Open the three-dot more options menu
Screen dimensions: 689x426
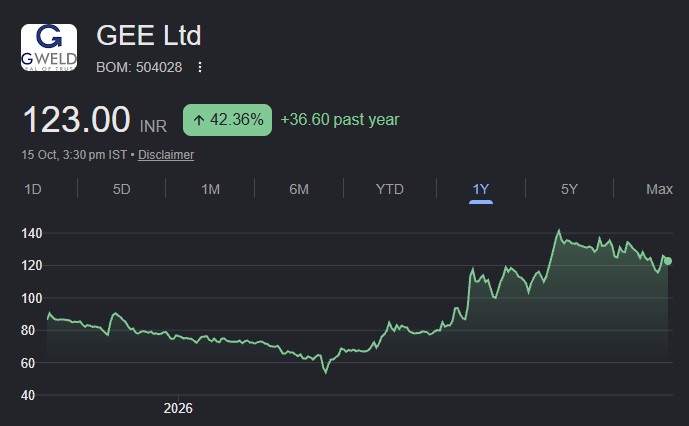(200, 67)
